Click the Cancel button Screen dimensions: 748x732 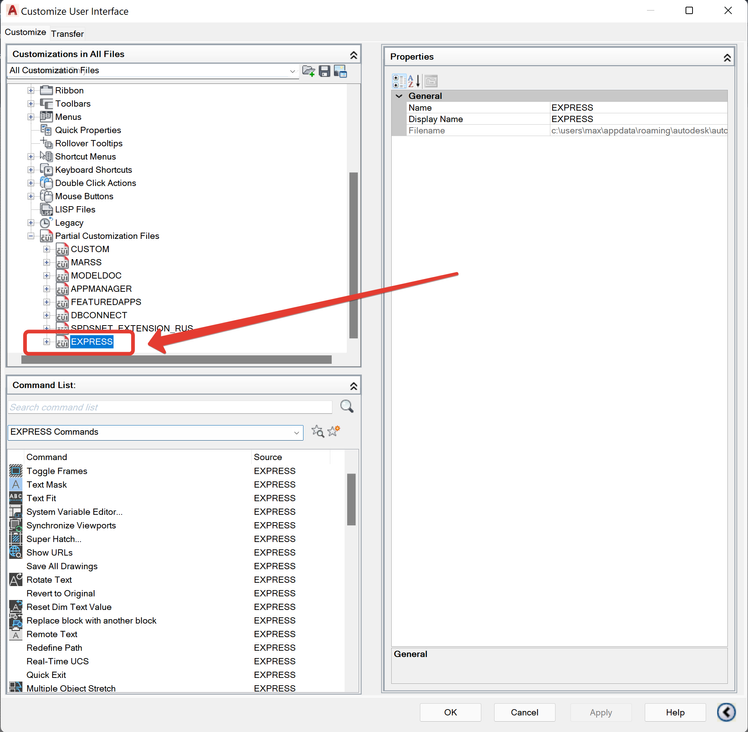[524, 712]
